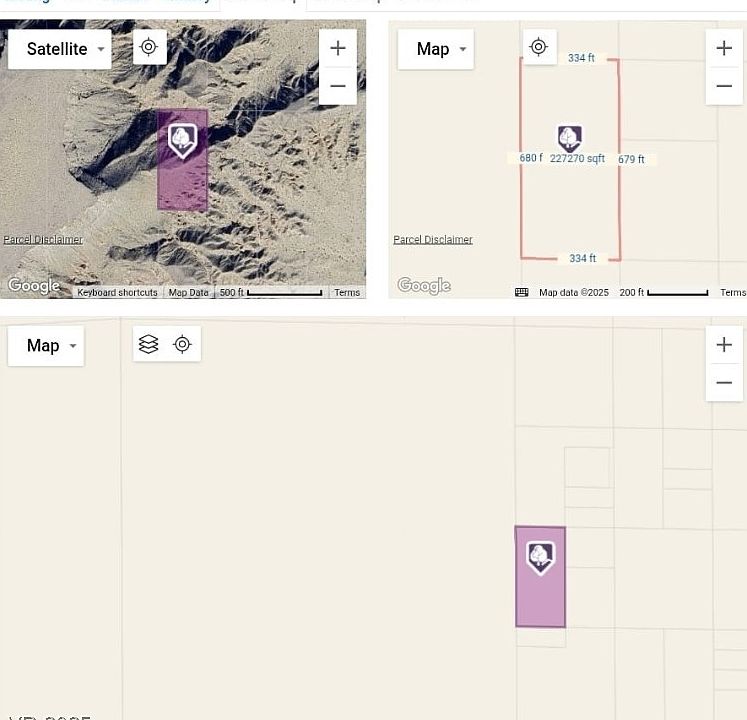Zoom in on the parcel dimensions map
Viewport: 747px width, 720px height.
click(724, 48)
